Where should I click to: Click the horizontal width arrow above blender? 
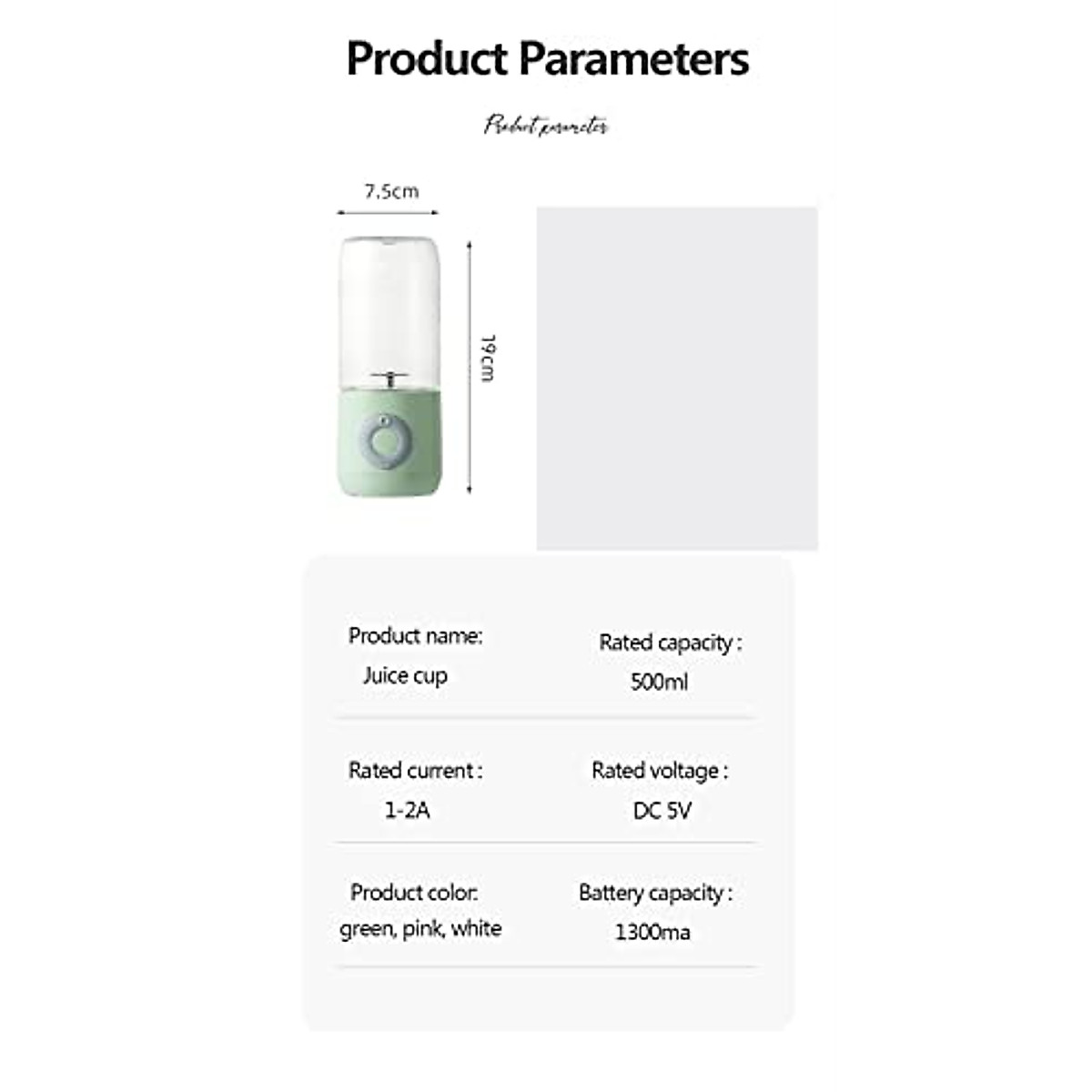click(389, 212)
